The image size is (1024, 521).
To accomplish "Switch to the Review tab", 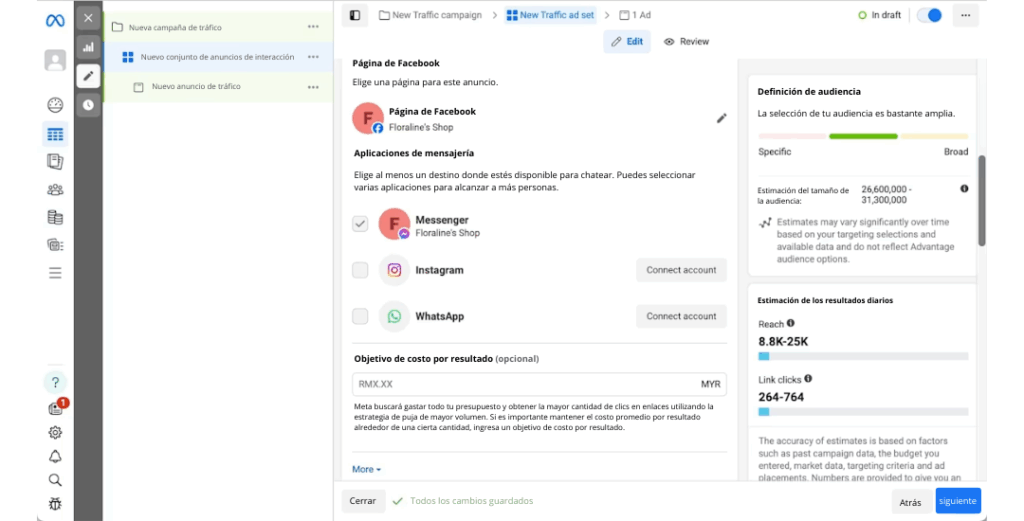I will pos(686,42).
